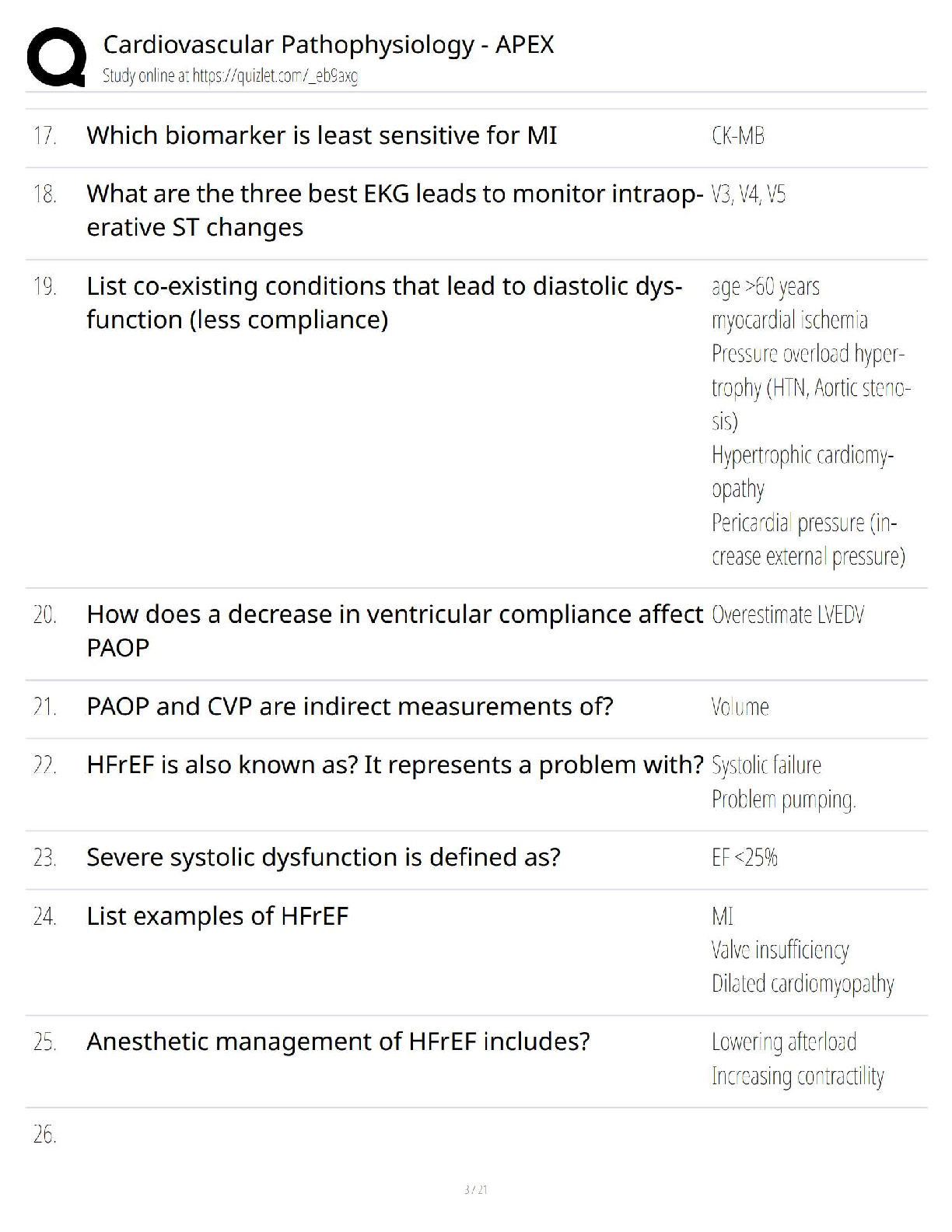Select the question about best EKG leads

[394, 210]
